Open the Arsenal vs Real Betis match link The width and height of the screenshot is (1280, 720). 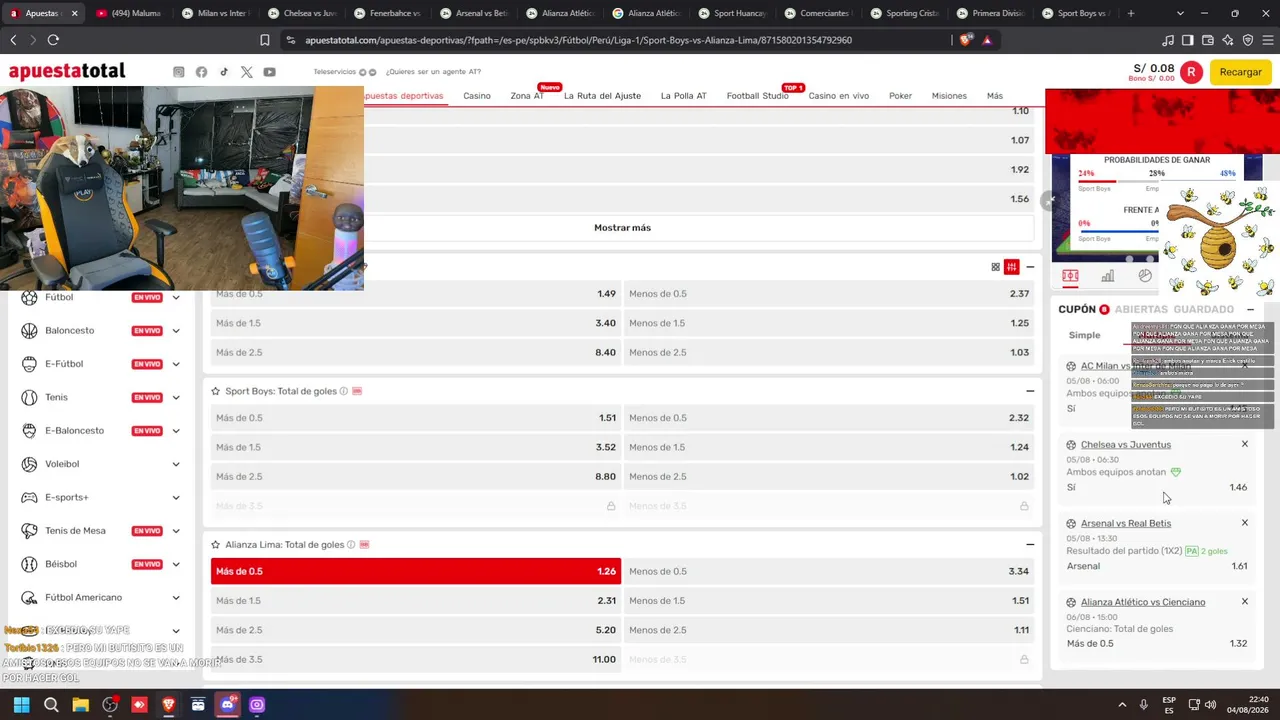[1126, 524]
